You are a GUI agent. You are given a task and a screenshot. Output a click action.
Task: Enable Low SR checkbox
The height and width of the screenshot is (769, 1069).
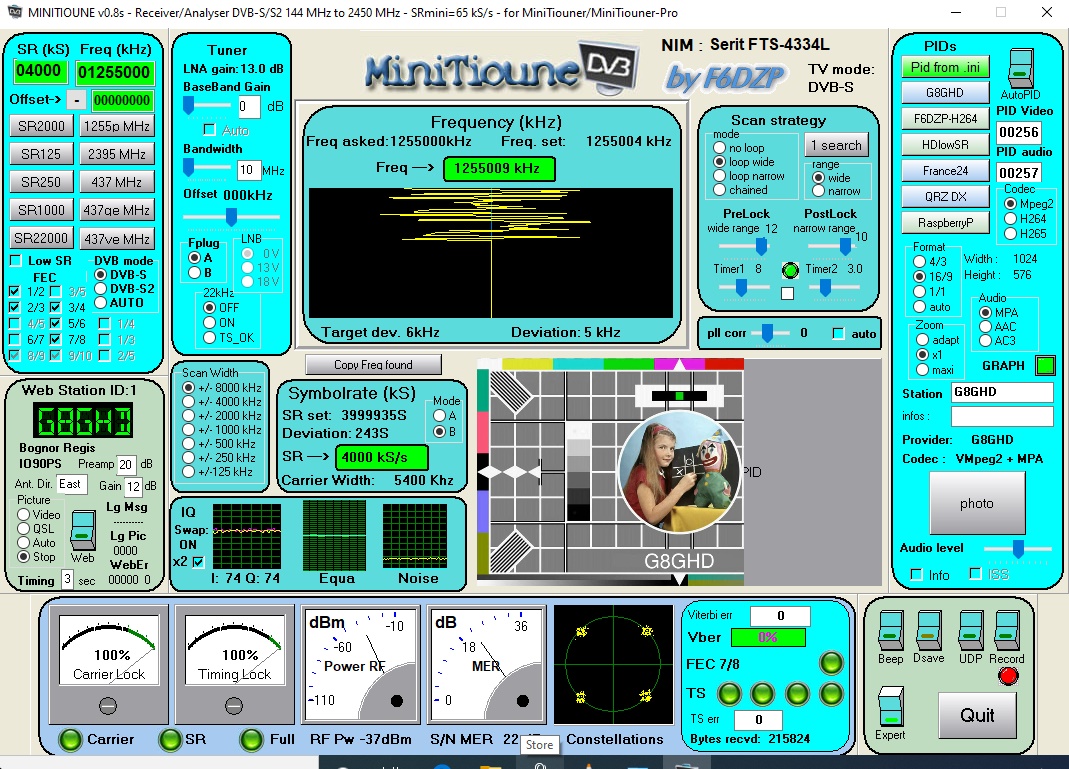[16, 261]
